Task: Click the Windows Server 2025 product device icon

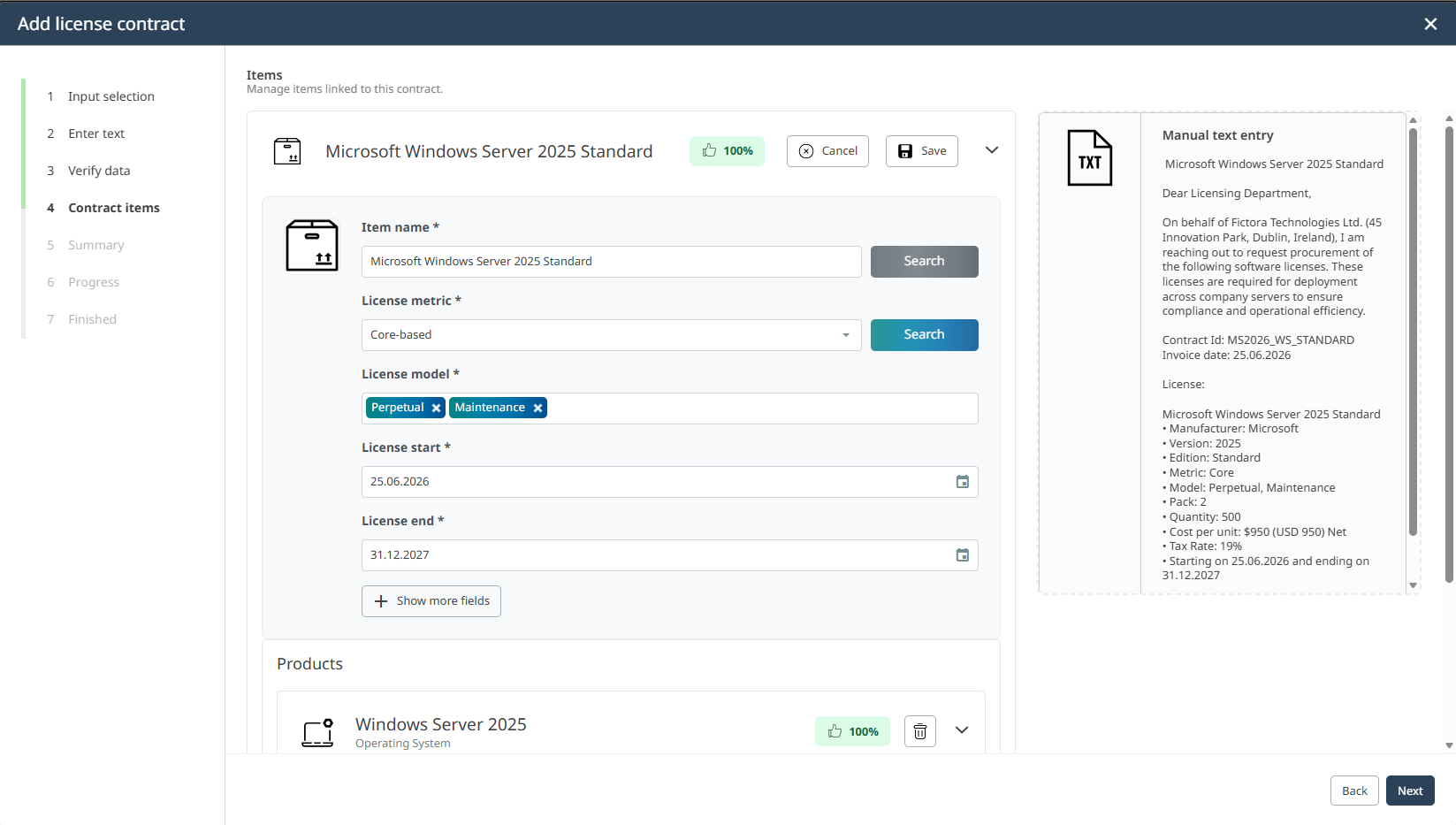Action: (x=317, y=732)
